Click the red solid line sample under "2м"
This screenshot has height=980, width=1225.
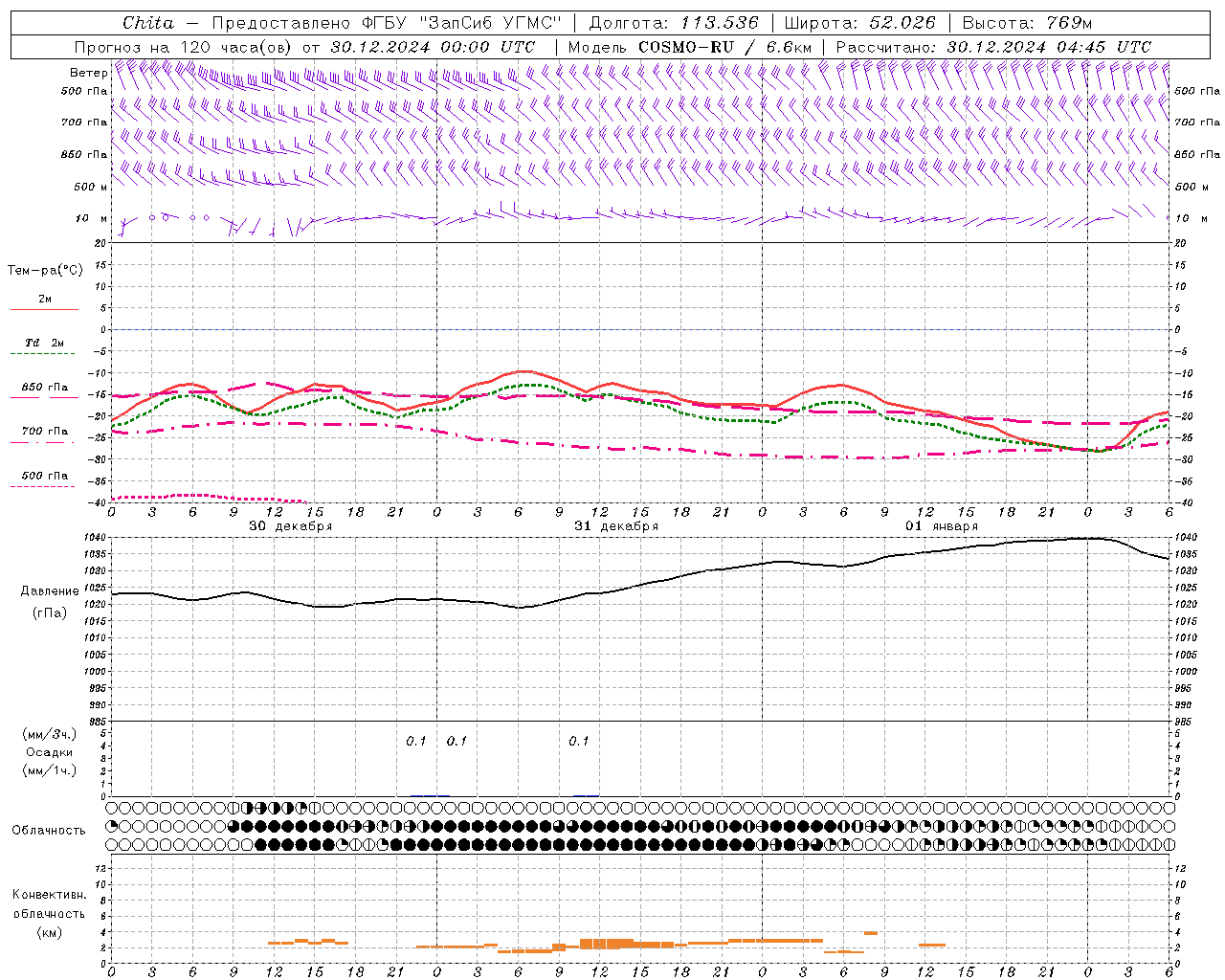coord(44,310)
